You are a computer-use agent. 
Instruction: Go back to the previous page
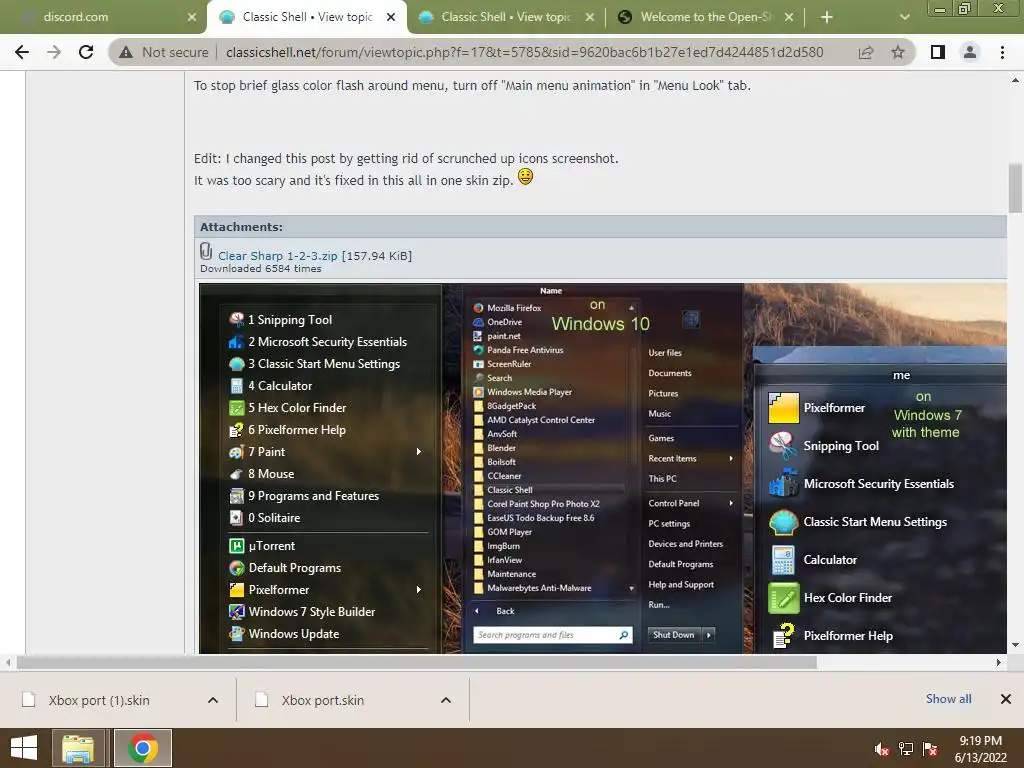click(22, 52)
